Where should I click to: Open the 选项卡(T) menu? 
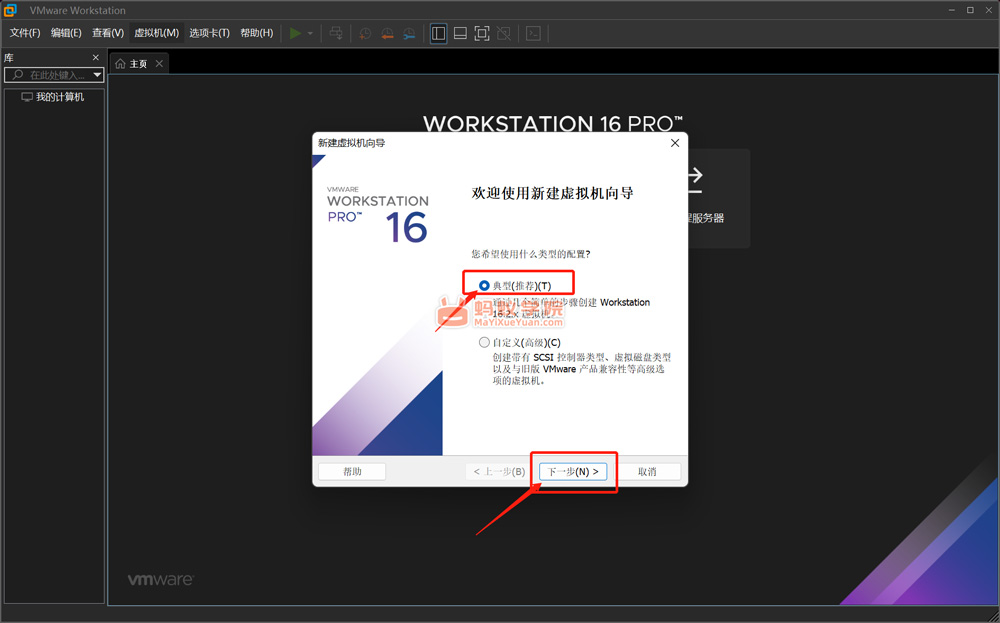(x=209, y=33)
